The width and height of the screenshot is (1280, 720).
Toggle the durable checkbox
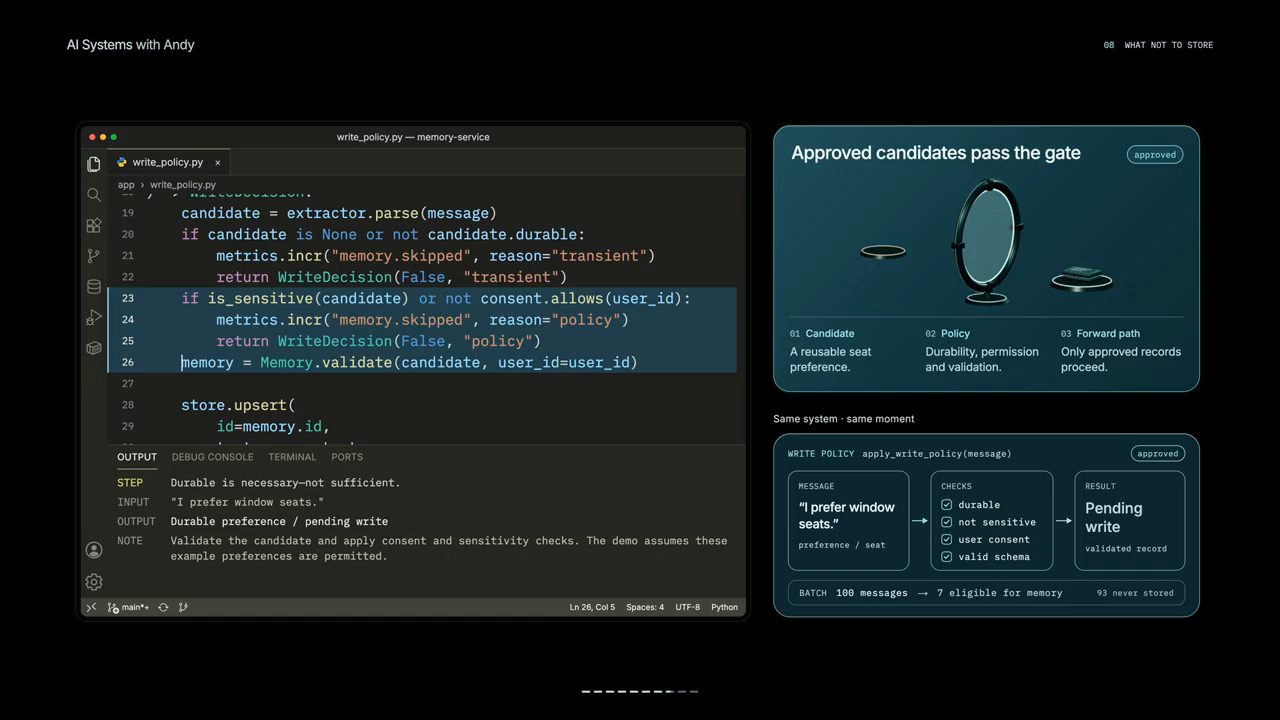[x=946, y=505]
